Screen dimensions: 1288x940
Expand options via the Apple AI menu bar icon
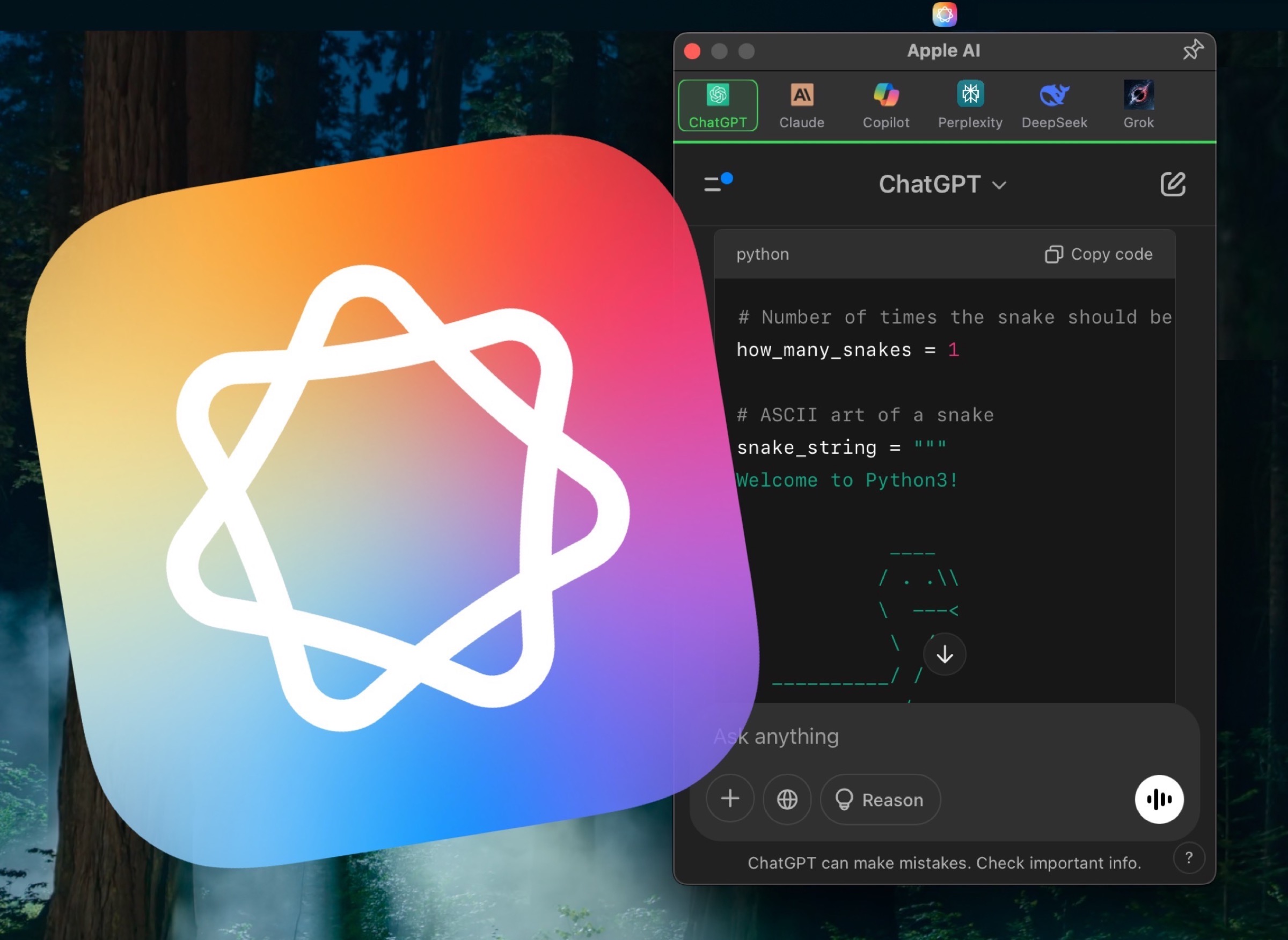click(944, 13)
